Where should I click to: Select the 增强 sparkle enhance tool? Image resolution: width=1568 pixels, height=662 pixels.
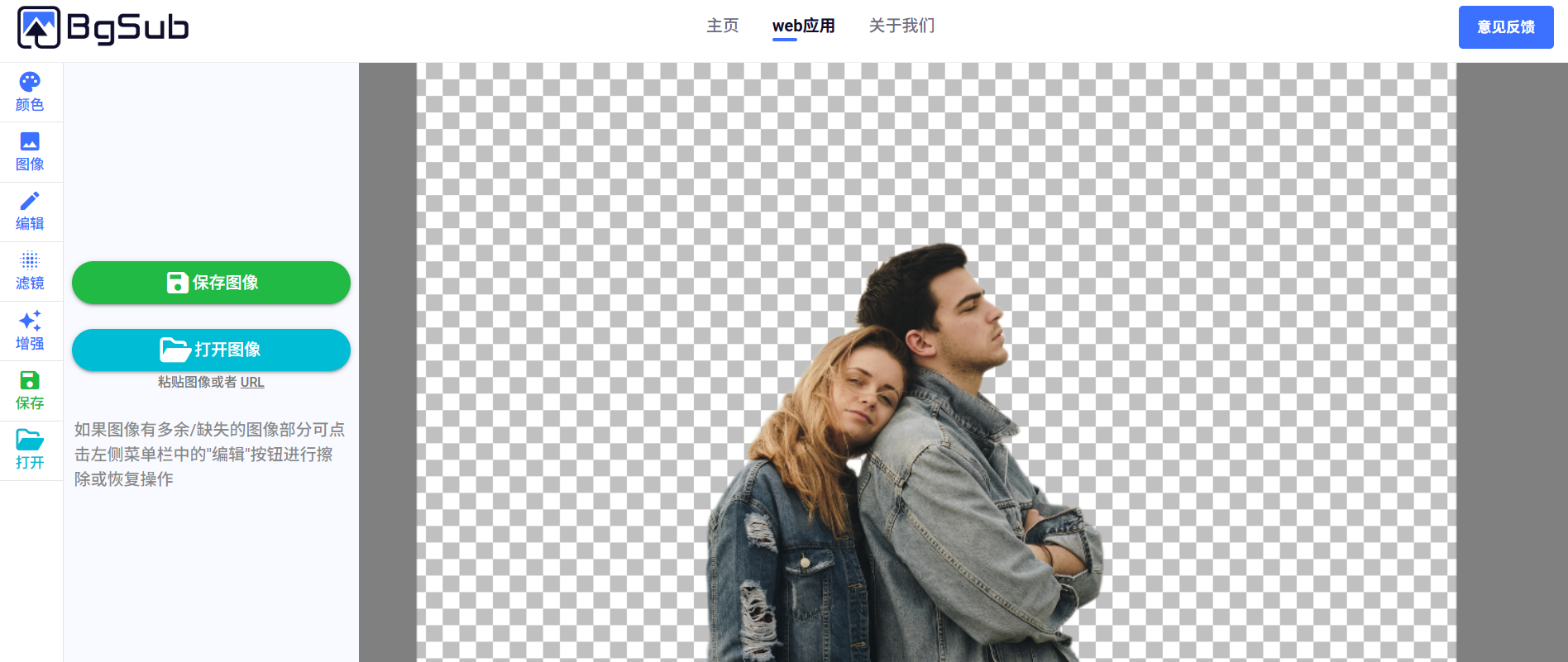pyautogui.click(x=31, y=331)
